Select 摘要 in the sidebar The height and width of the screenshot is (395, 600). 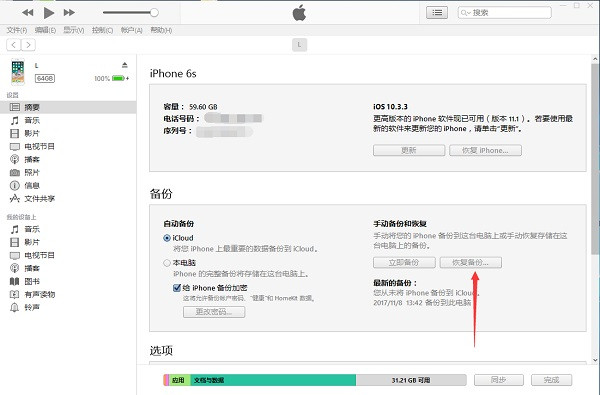(68, 107)
